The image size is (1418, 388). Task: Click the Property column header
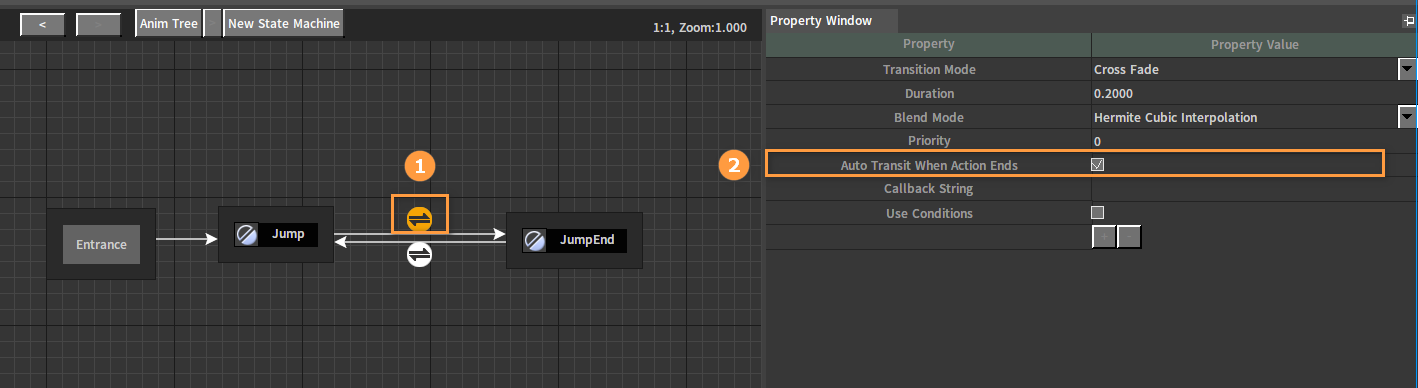coord(928,44)
